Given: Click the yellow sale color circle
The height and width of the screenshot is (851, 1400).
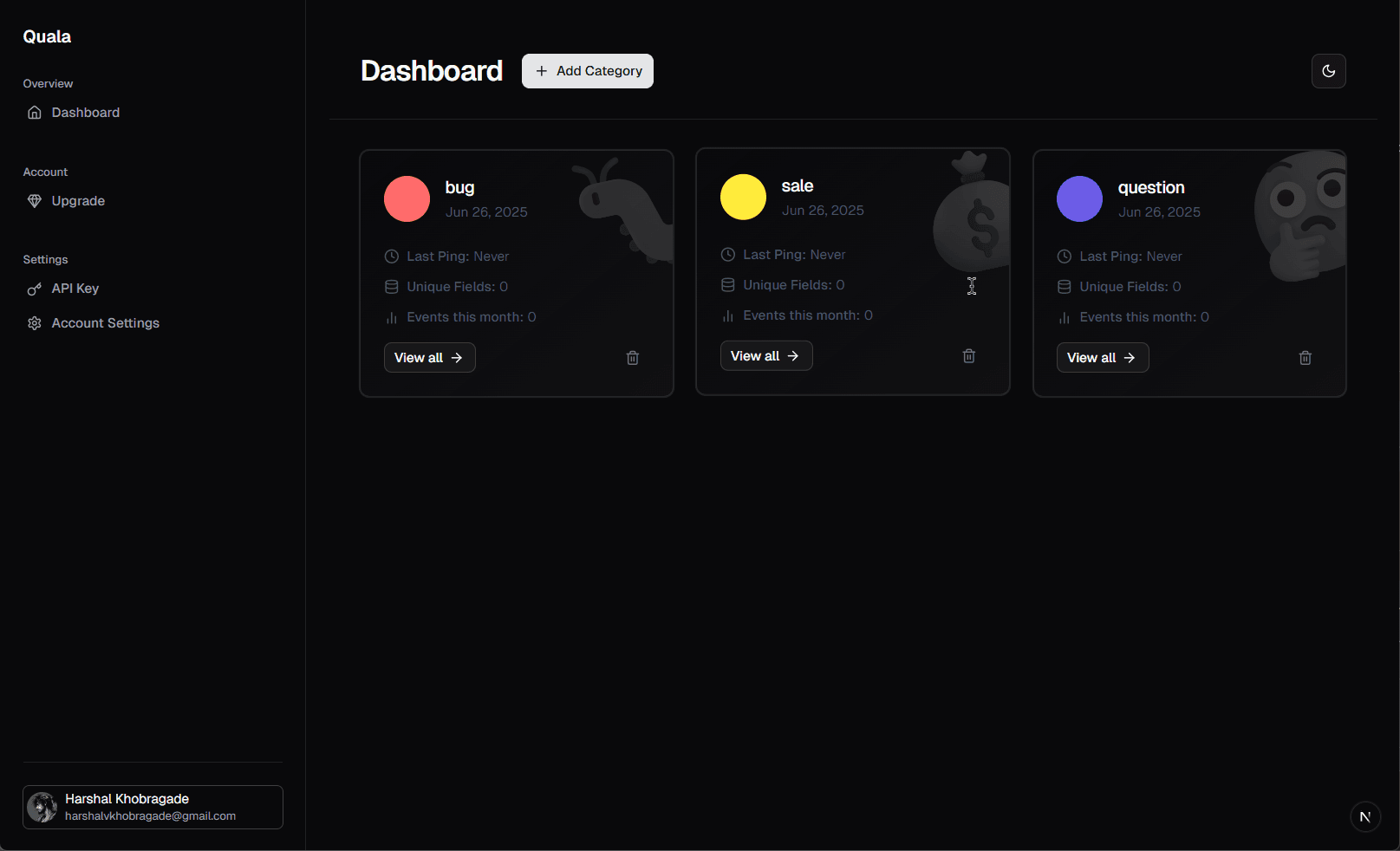Looking at the screenshot, I should click(x=743, y=198).
